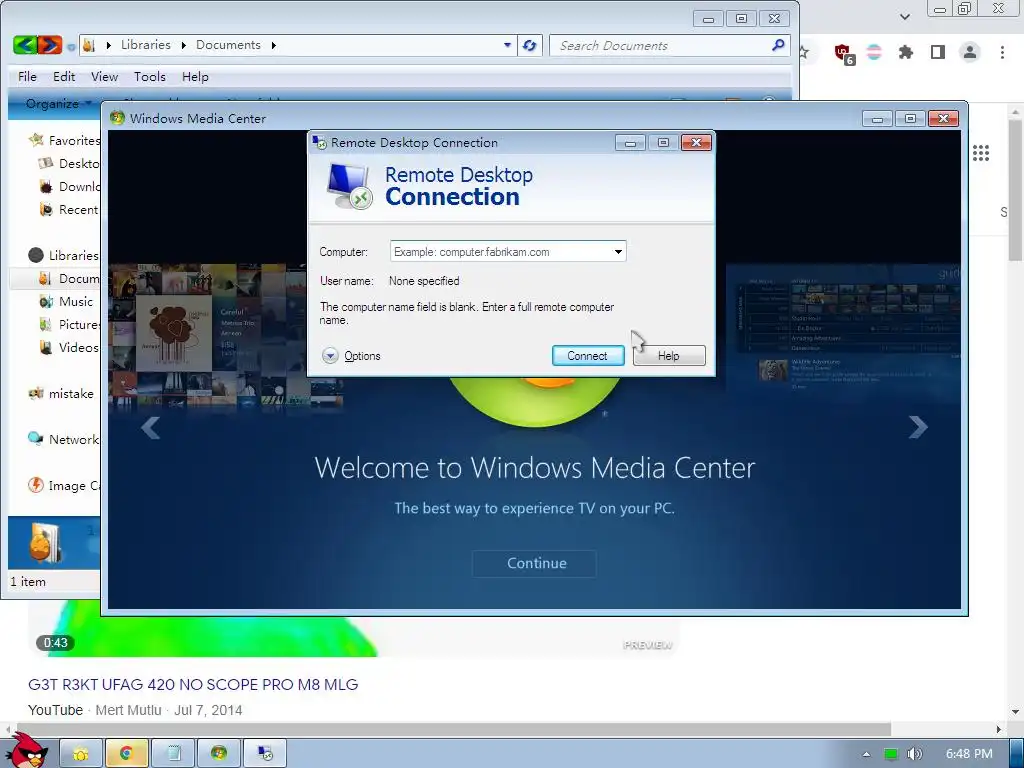
Task: Click the Chrome profile avatar icon
Action: pyautogui.click(x=970, y=52)
